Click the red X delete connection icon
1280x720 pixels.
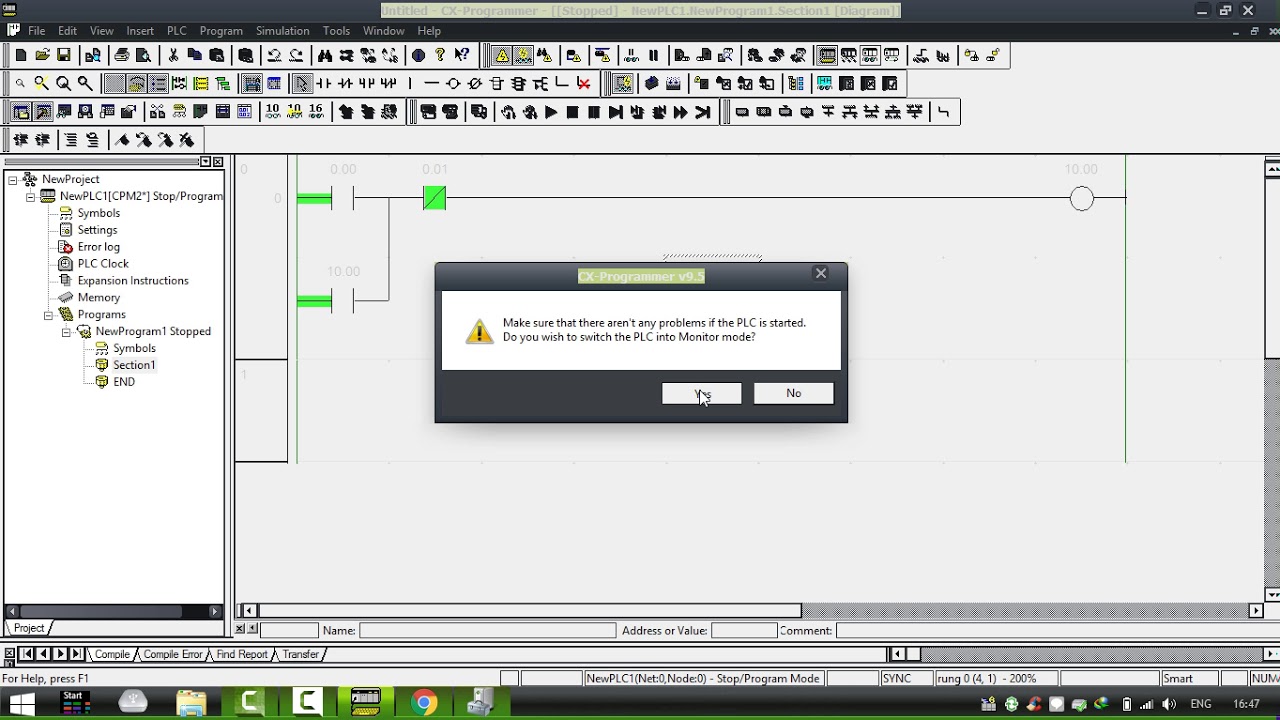[x=584, y=84]
